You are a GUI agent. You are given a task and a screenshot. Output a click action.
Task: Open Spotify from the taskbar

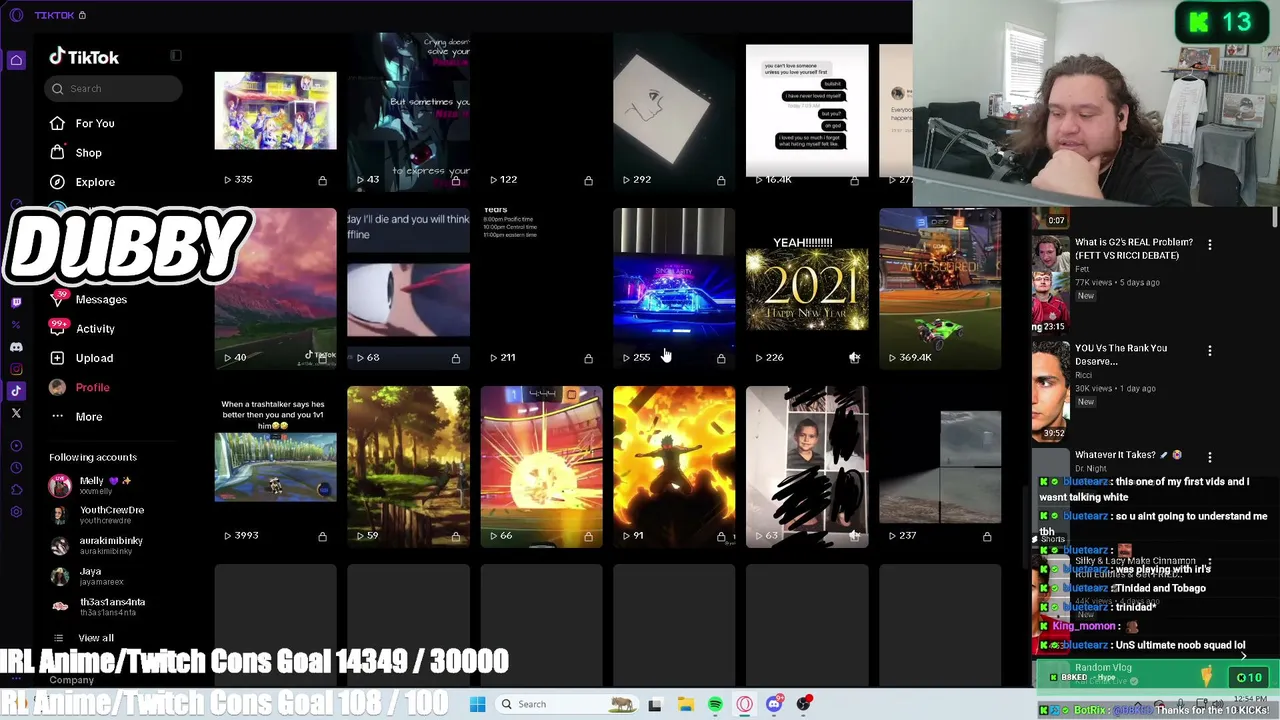[x=715, y=705]
